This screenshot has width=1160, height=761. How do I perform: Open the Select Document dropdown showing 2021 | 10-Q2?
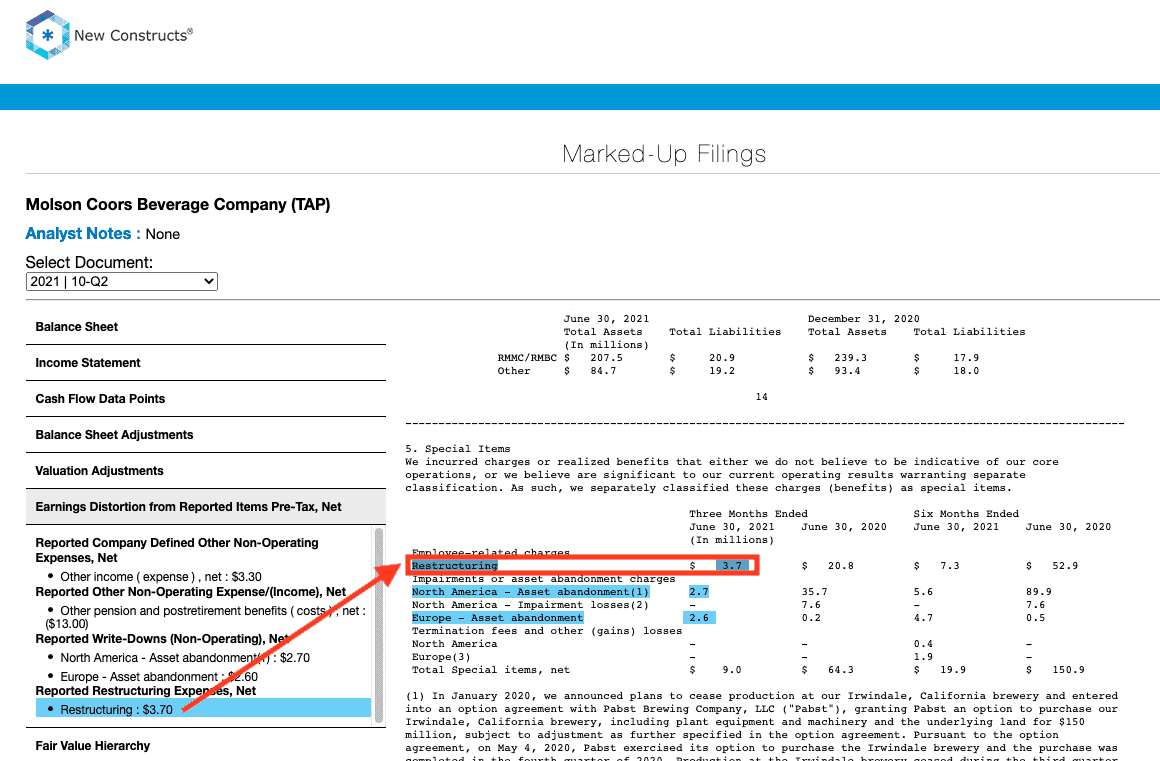(x=121, y=282)
